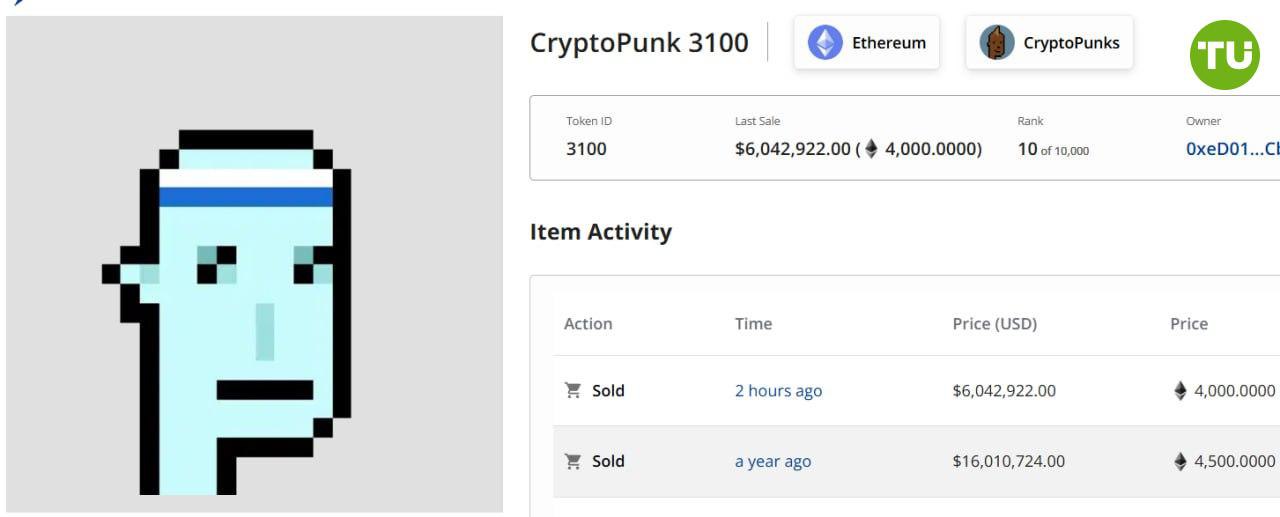1280x517 pixels.
Task: Click the CryptoPunk 3100 title
Action: (639, 43)
